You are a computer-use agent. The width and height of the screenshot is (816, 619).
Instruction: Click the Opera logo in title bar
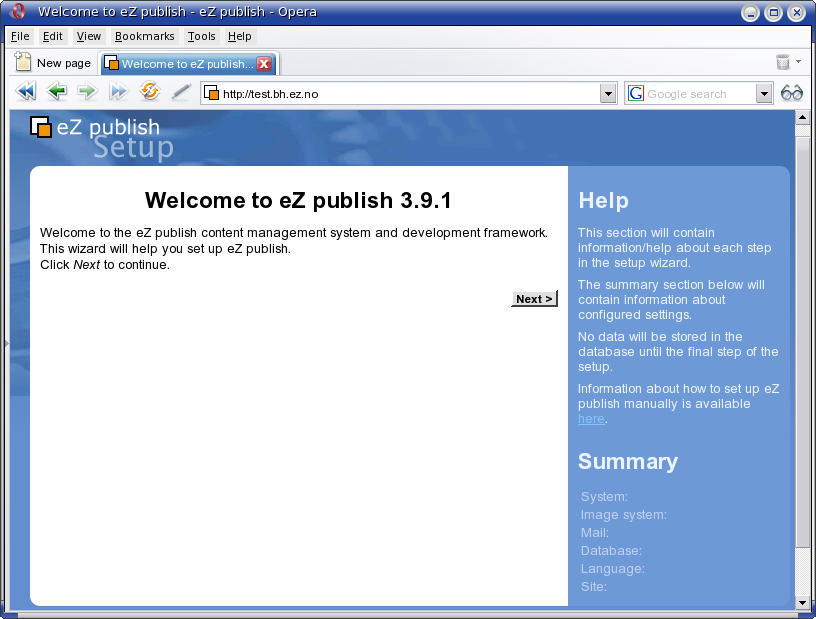coord(18,11)
